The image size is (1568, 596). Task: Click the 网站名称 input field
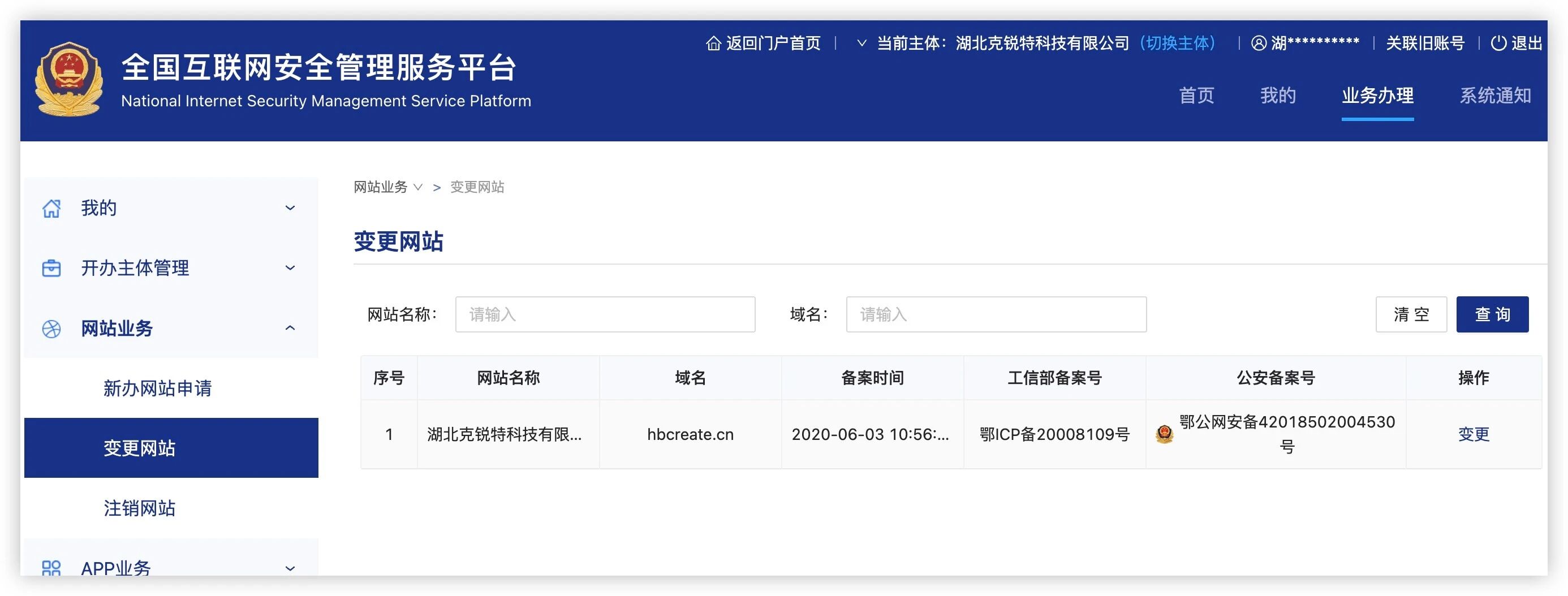tap(605, 314)
